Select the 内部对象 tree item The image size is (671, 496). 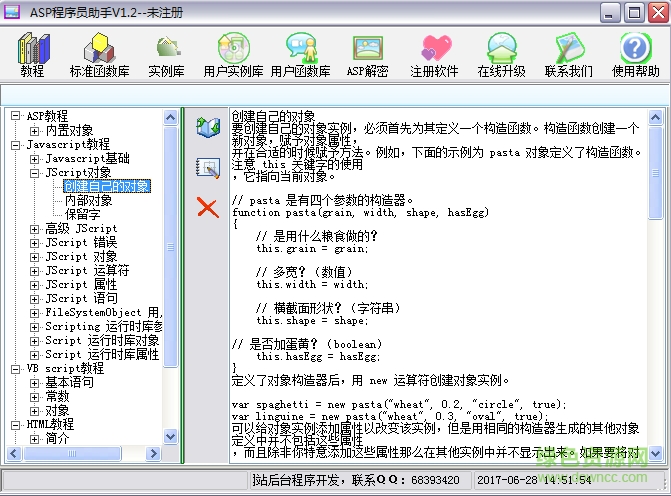(88, 200)
